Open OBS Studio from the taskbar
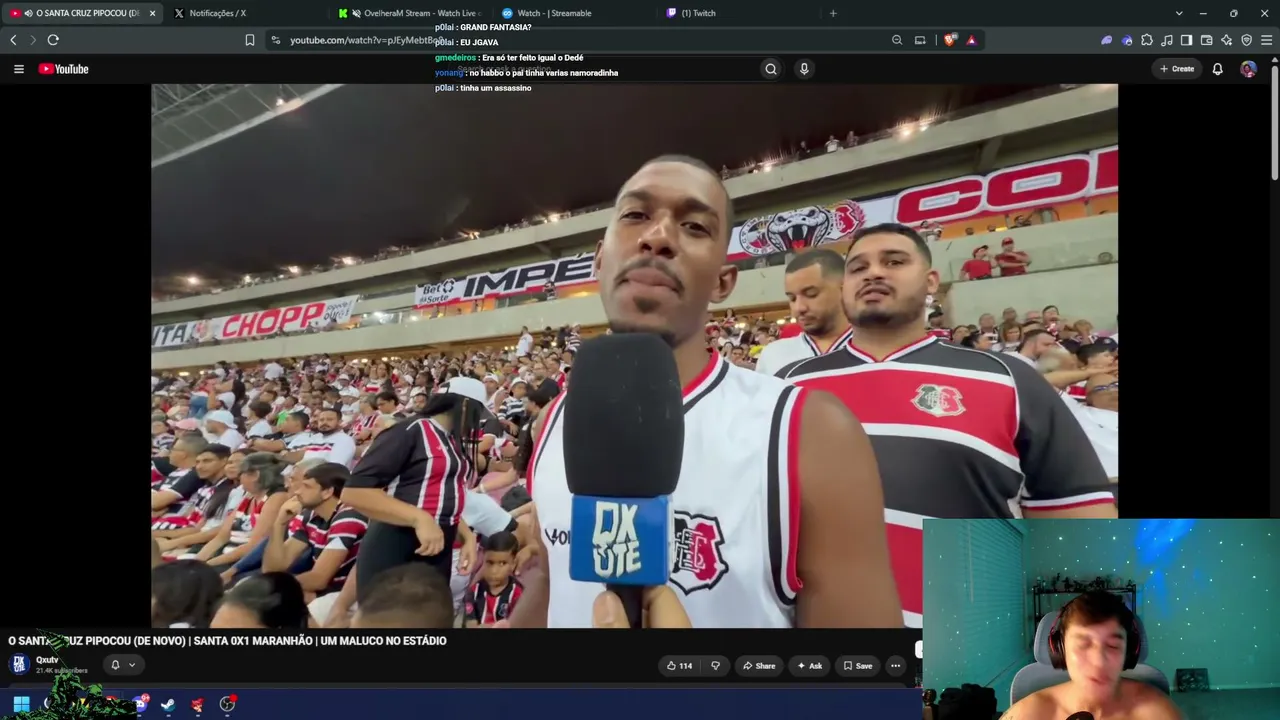The width and height of the screenshot is (1280, 720). [x=227, y=704]
